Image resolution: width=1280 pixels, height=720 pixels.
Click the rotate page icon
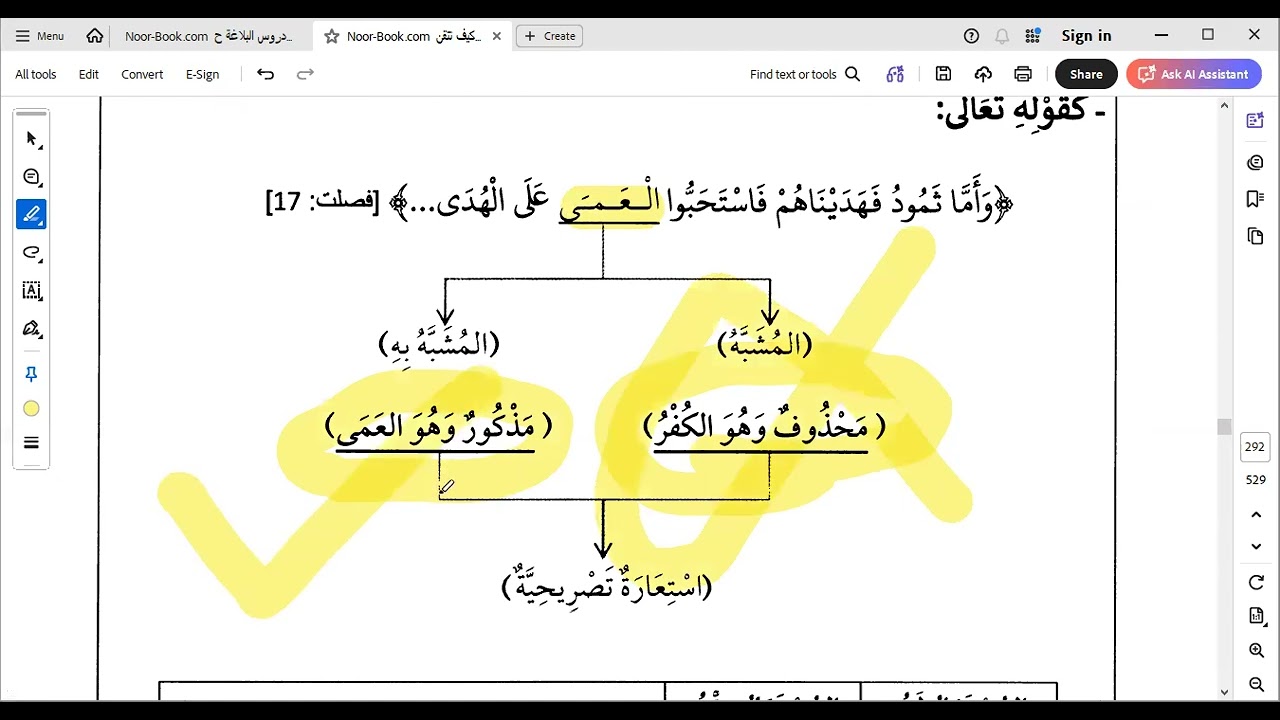(x=1256, y=582)
